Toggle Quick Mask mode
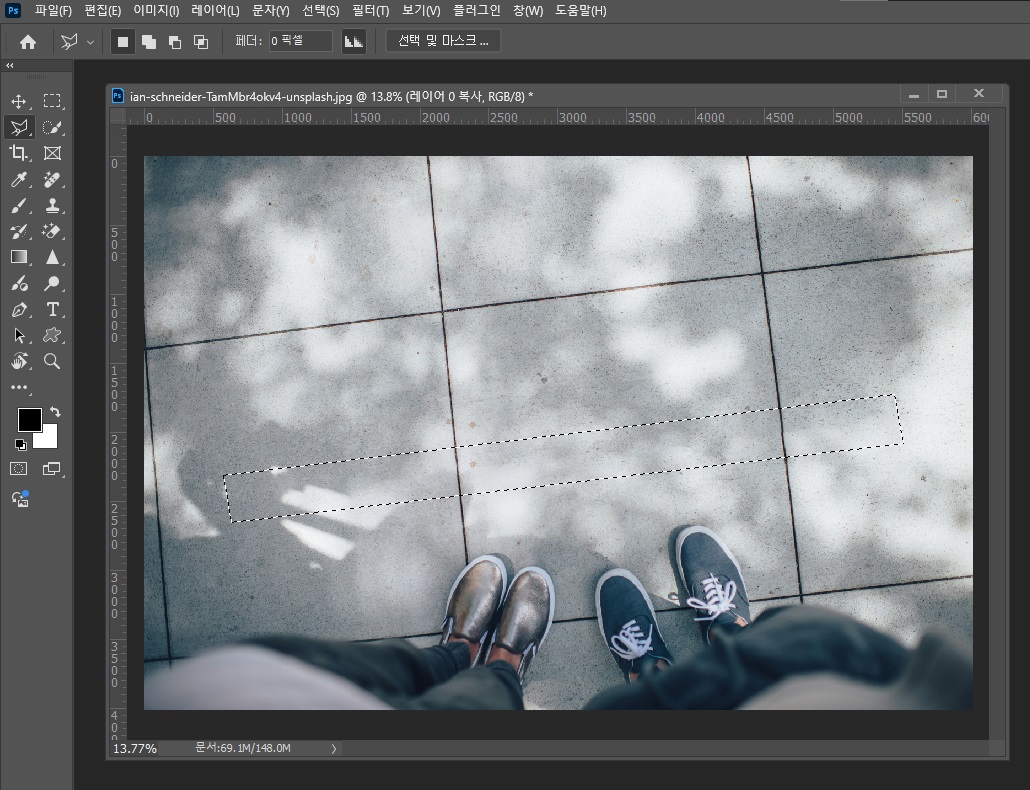The width and height of the screenshot is (1030, 790). (x=18, y=468)
